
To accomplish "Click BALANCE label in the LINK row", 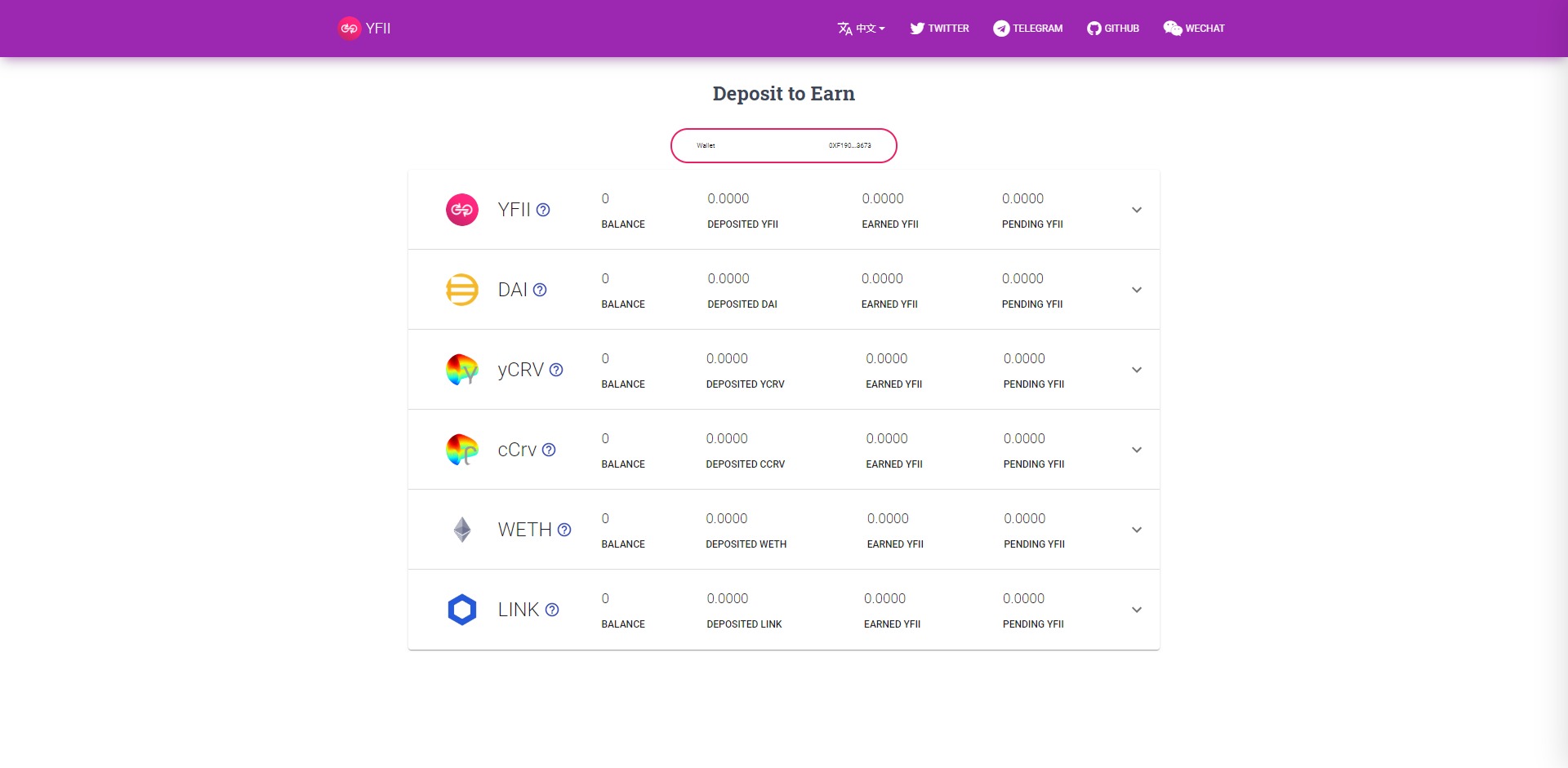I will tap(623, 624).
